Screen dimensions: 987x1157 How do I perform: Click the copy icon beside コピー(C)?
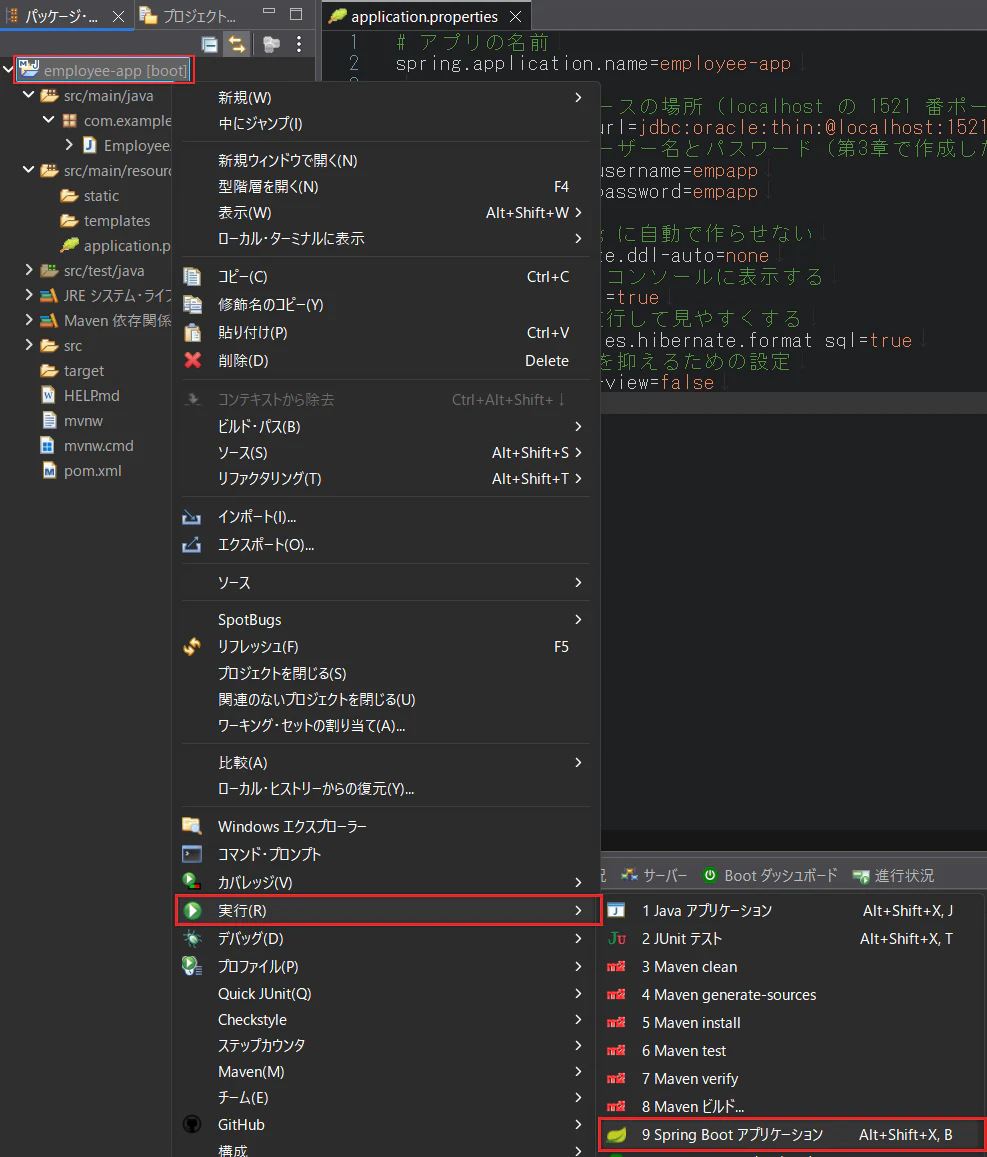(192, 277)
